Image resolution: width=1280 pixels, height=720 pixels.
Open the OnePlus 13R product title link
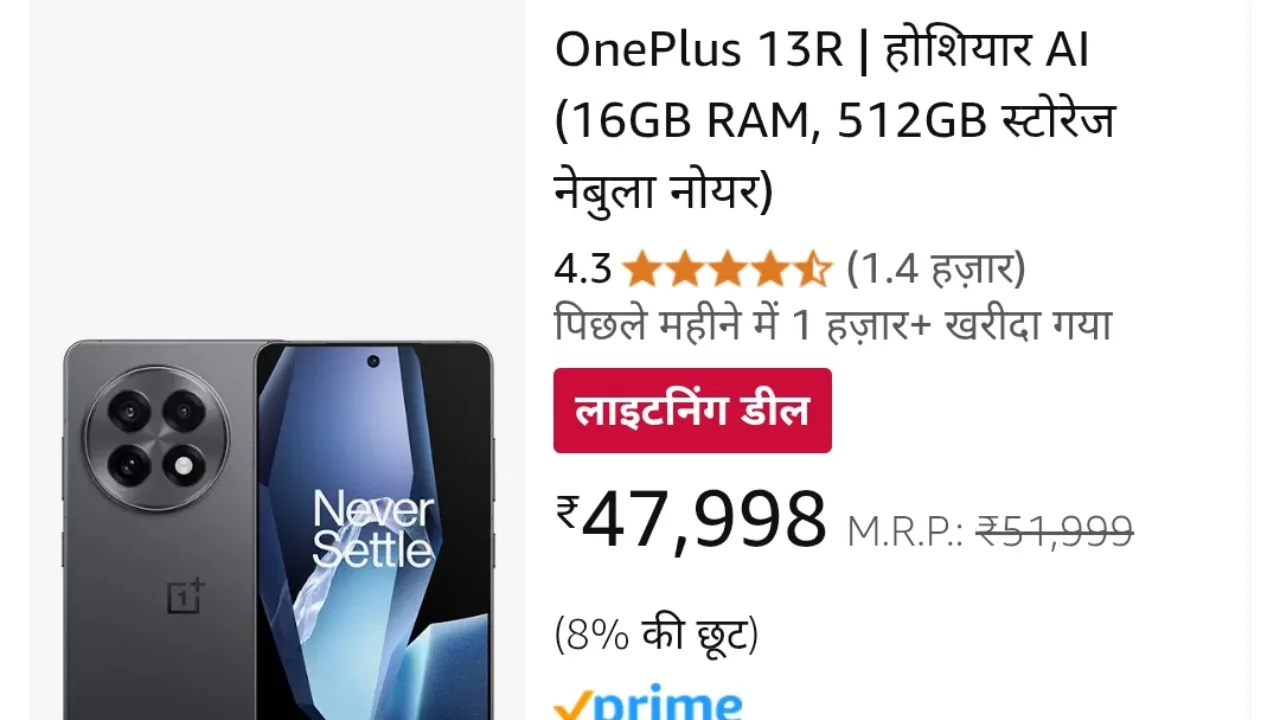834,120
